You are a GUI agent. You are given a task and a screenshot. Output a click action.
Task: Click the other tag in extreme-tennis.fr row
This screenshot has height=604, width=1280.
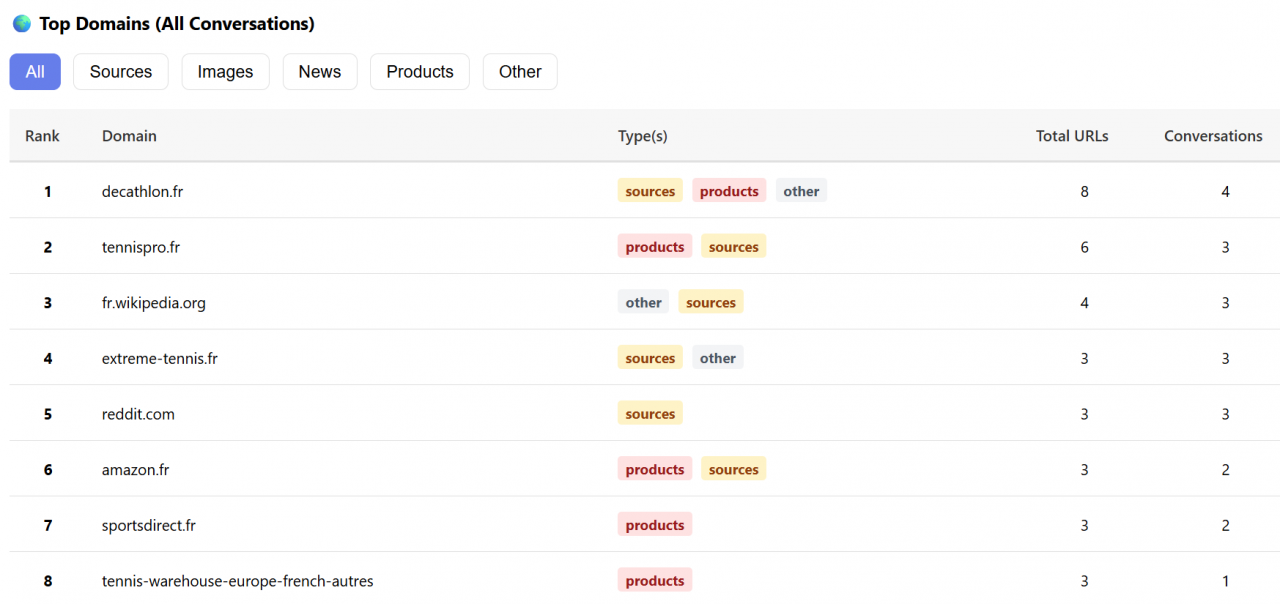pos(718,358)
